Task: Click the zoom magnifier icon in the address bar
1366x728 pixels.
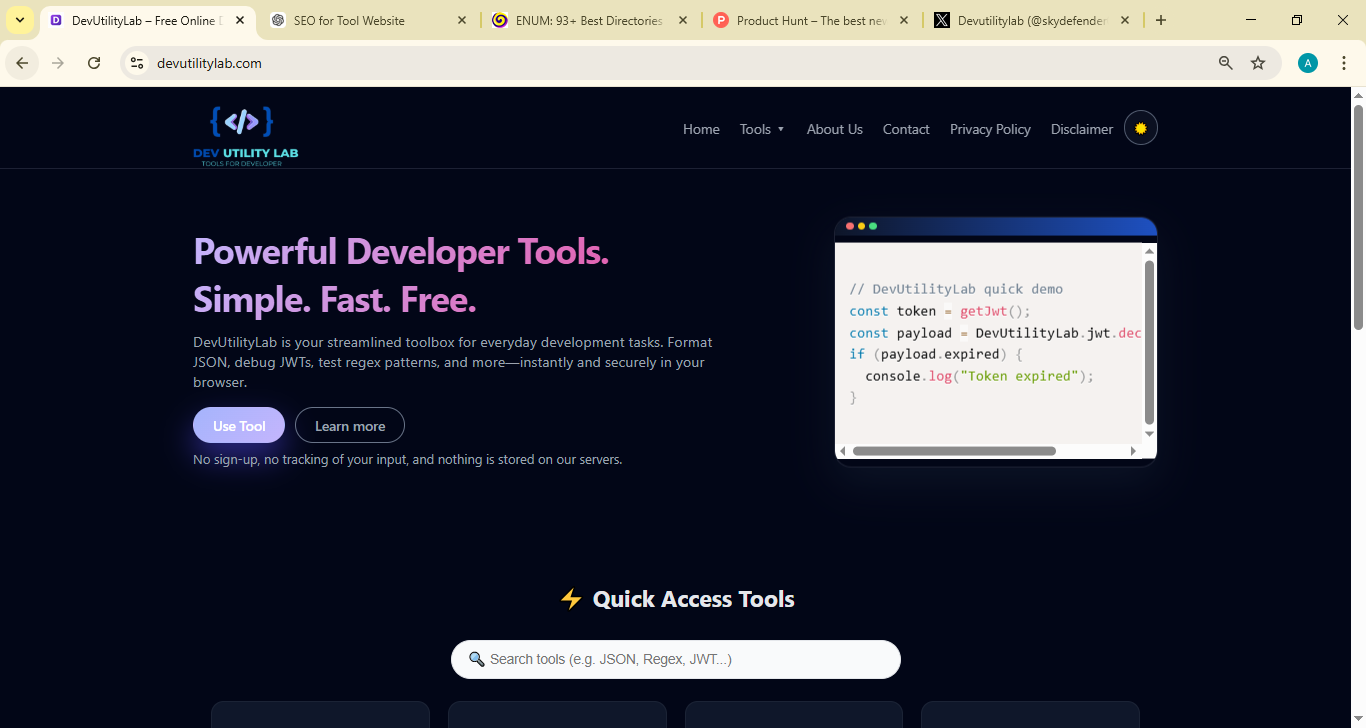Action: pos(1225,62)
